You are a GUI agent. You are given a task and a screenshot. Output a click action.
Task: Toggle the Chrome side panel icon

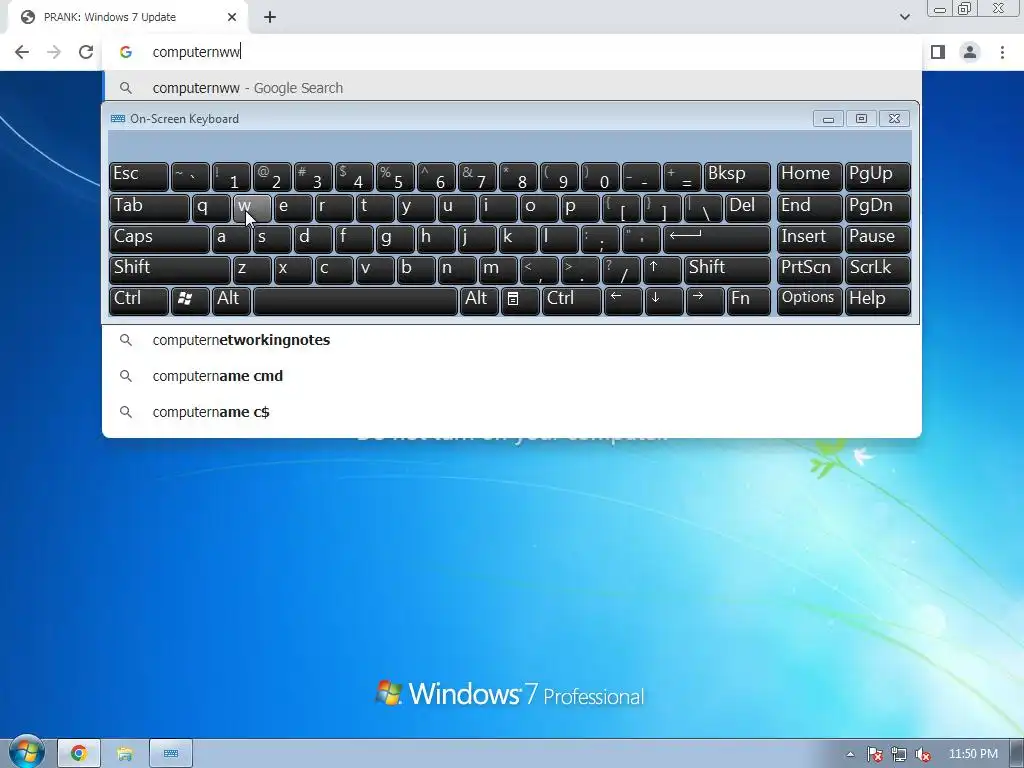pos(938,52)
